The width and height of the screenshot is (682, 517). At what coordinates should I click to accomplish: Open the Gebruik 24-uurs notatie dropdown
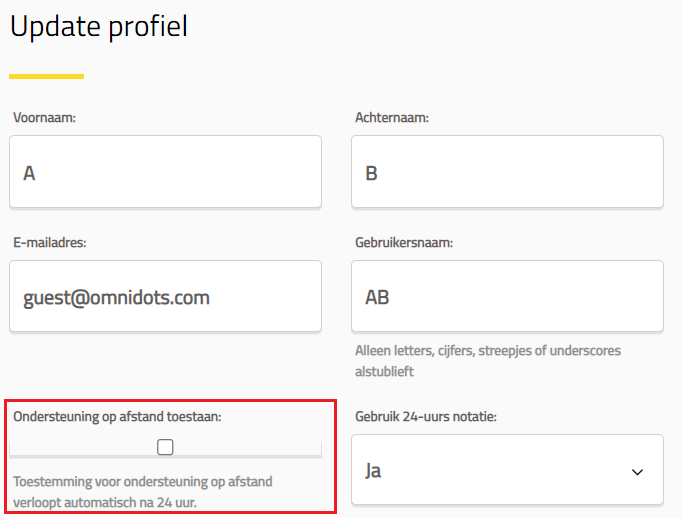coord(507,470)
